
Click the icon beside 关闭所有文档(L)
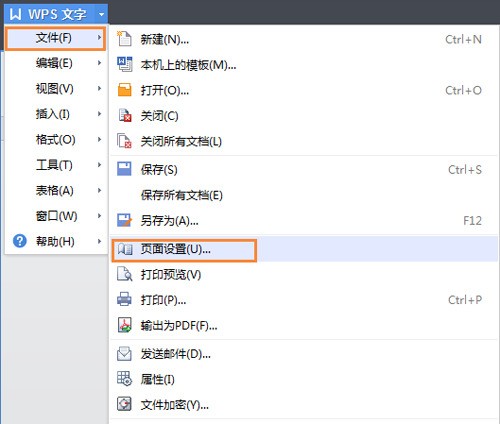click(x=124, y=141)
